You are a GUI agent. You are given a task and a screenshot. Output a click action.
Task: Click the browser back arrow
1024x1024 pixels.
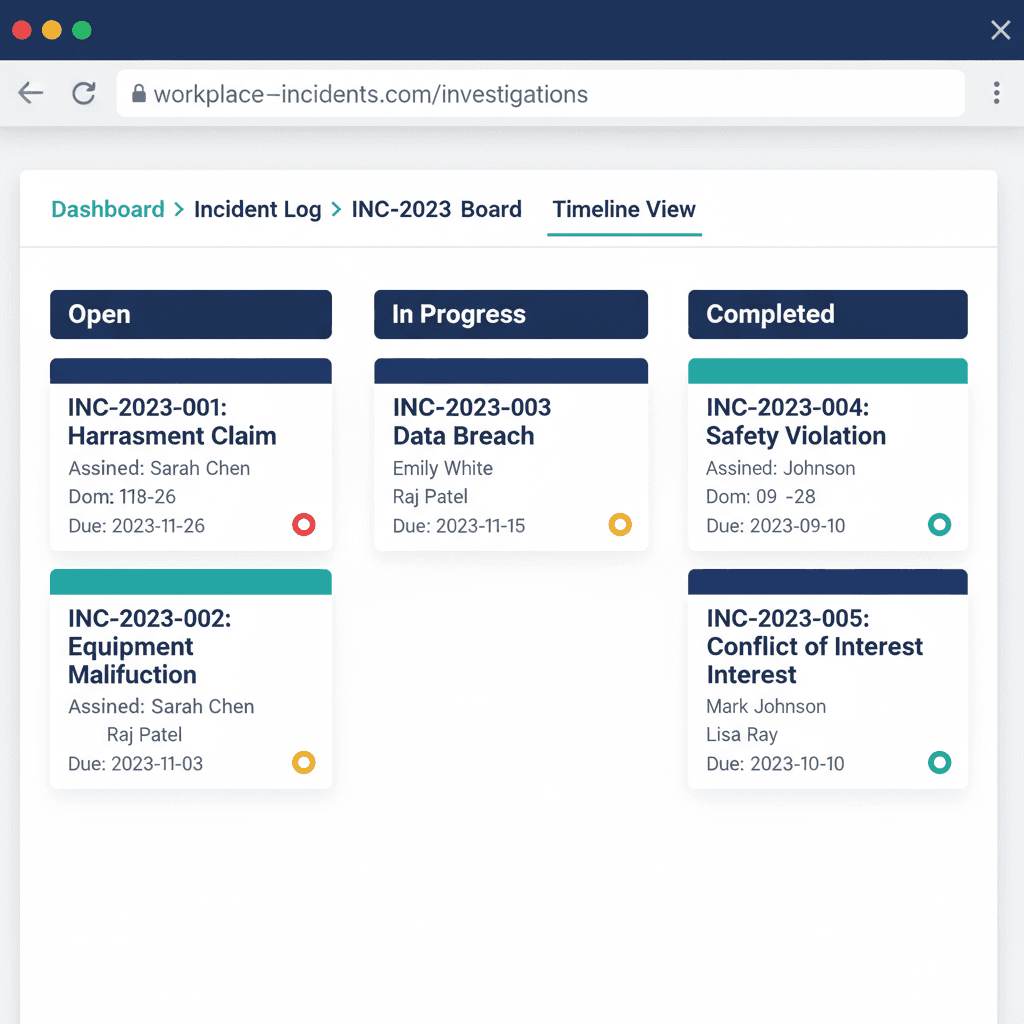30,92
